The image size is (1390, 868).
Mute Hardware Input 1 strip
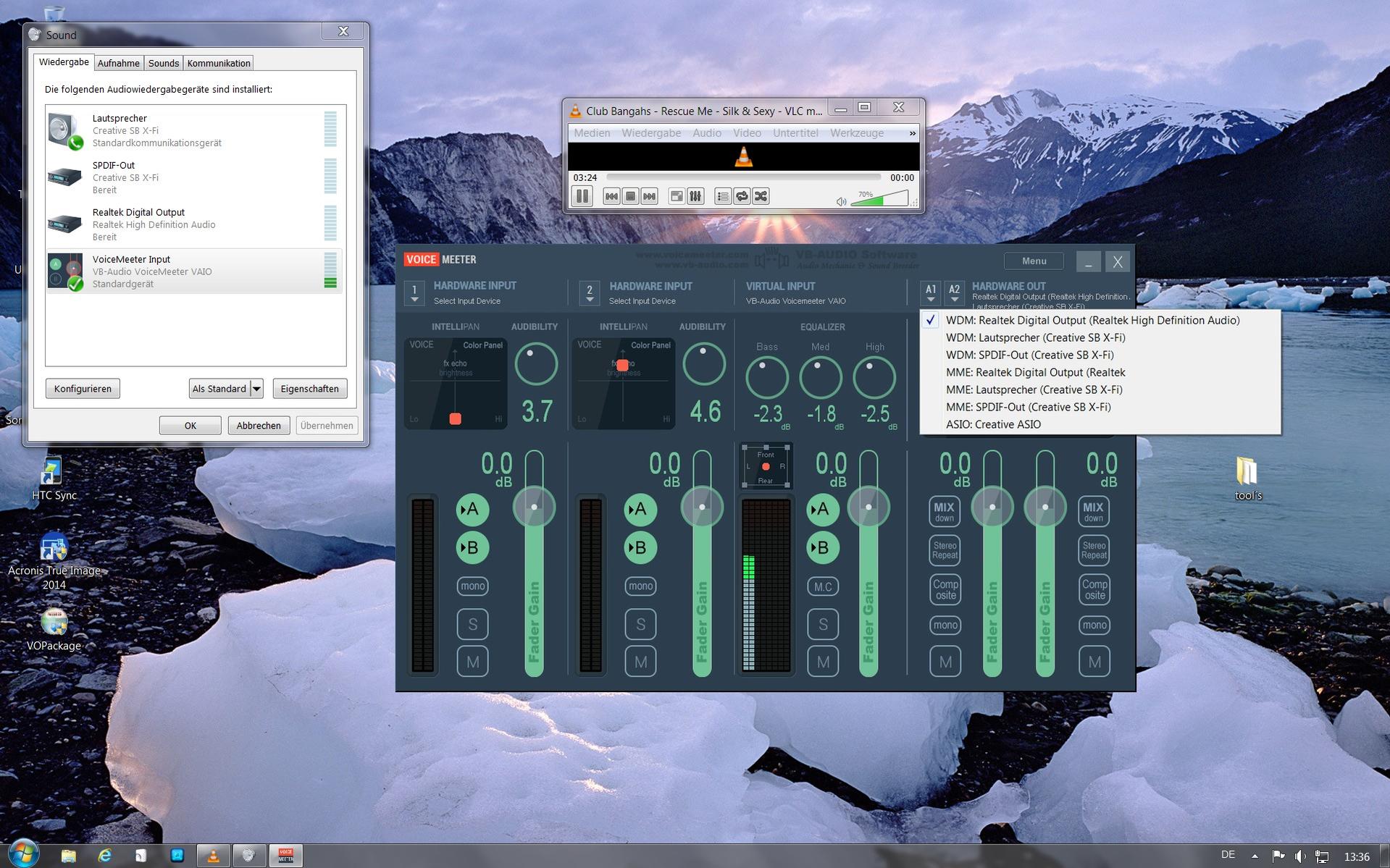tap(472, 662)
